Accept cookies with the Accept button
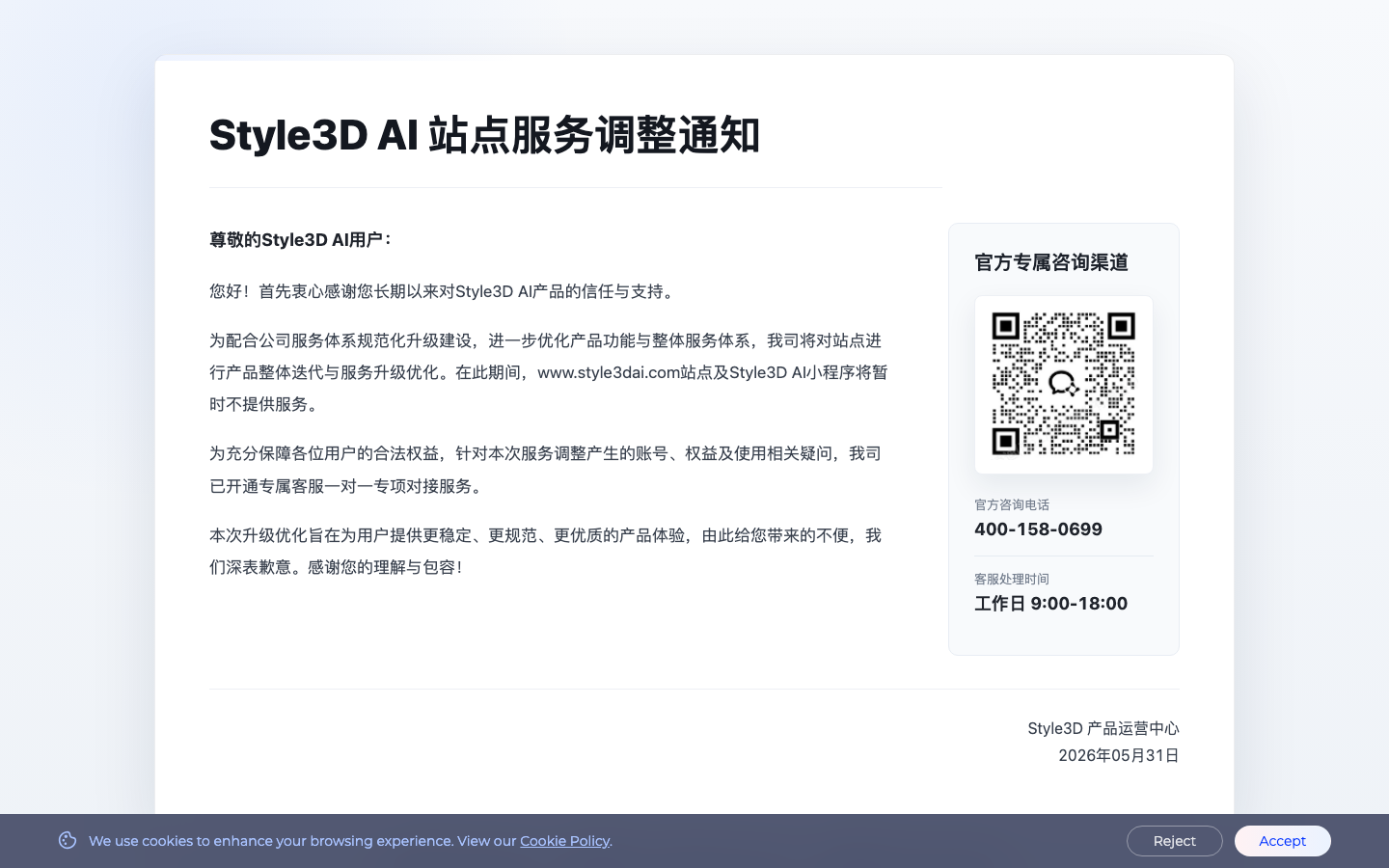Image resolution: width=1389 pixels, height=868 pixels. [1282, 841]
